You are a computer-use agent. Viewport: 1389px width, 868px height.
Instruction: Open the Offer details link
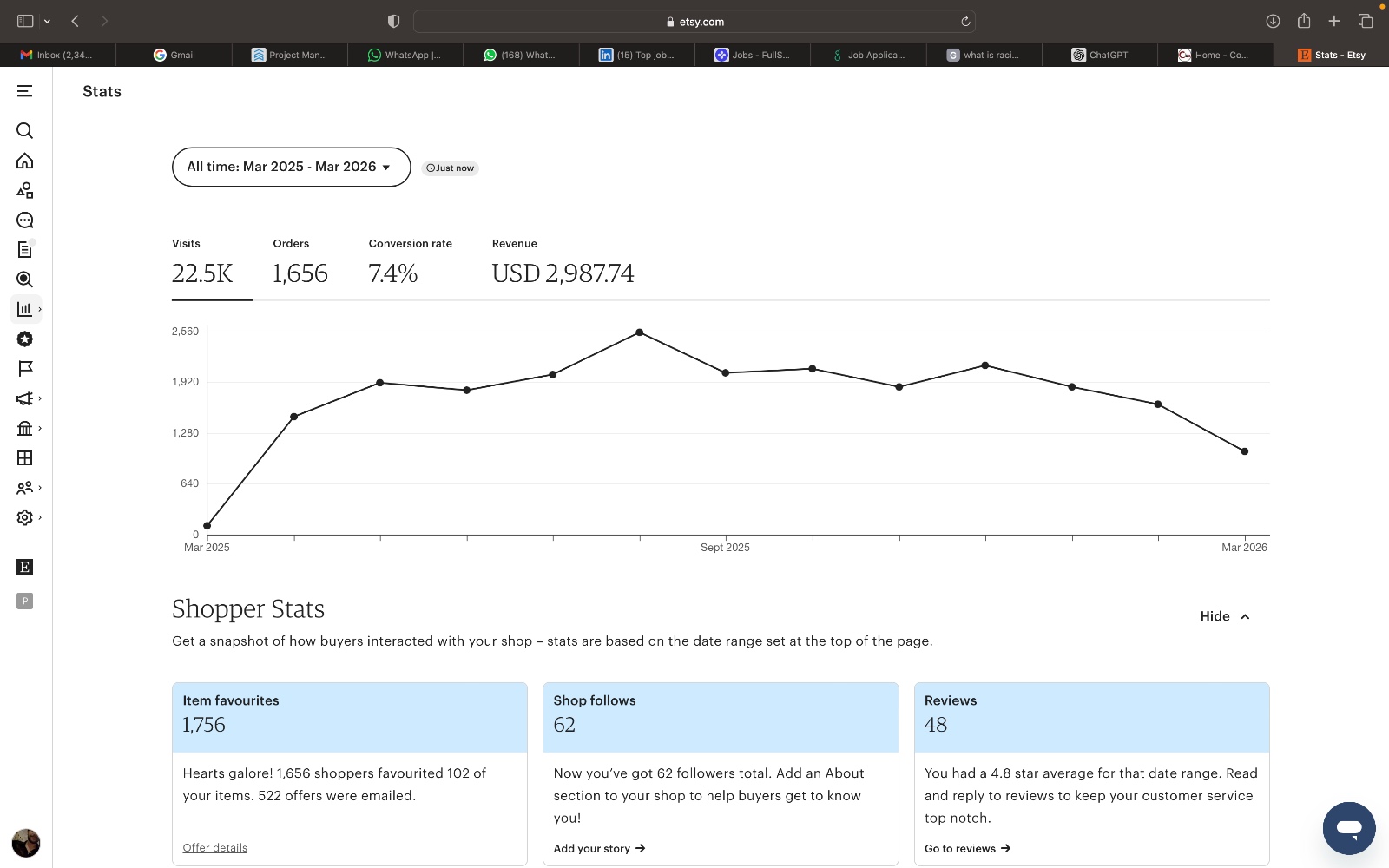[214, 848]
